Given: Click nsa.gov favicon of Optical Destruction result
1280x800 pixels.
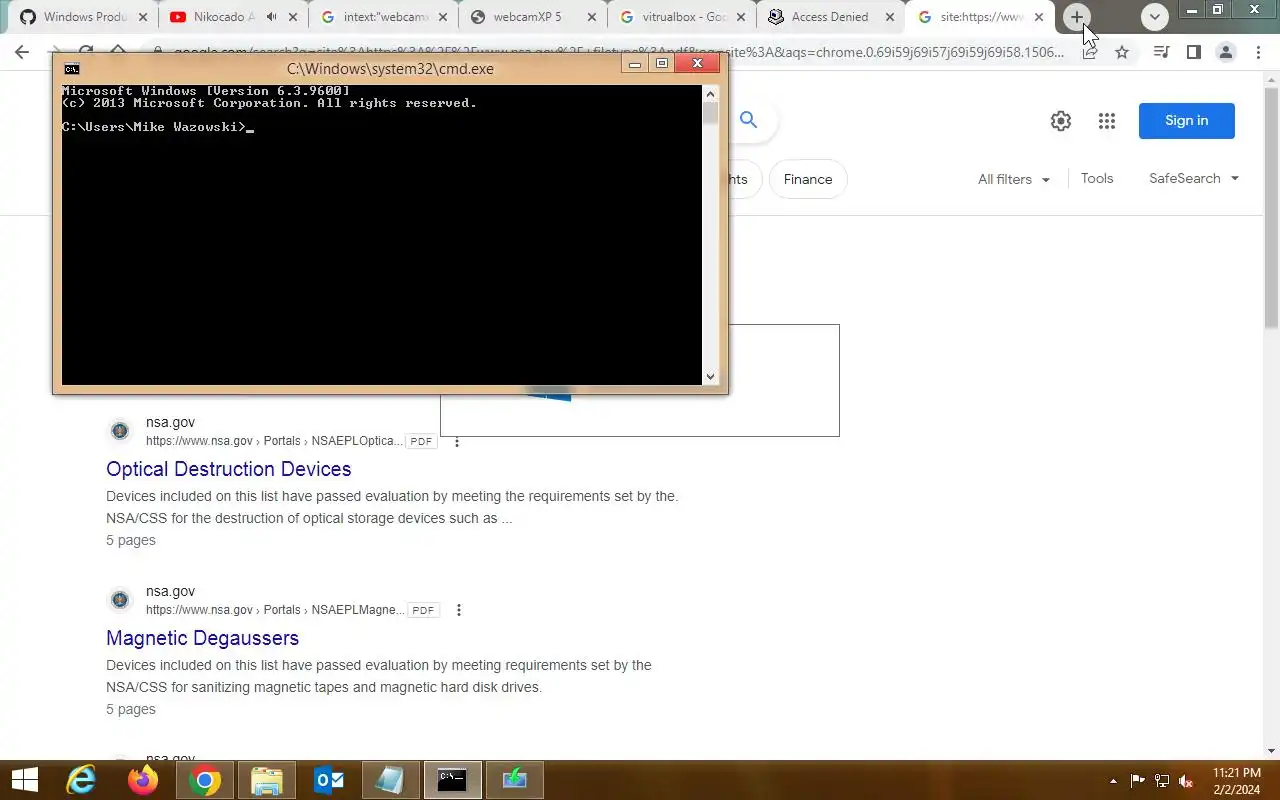Looking at the screenshot, I should [x=120, y=431].
